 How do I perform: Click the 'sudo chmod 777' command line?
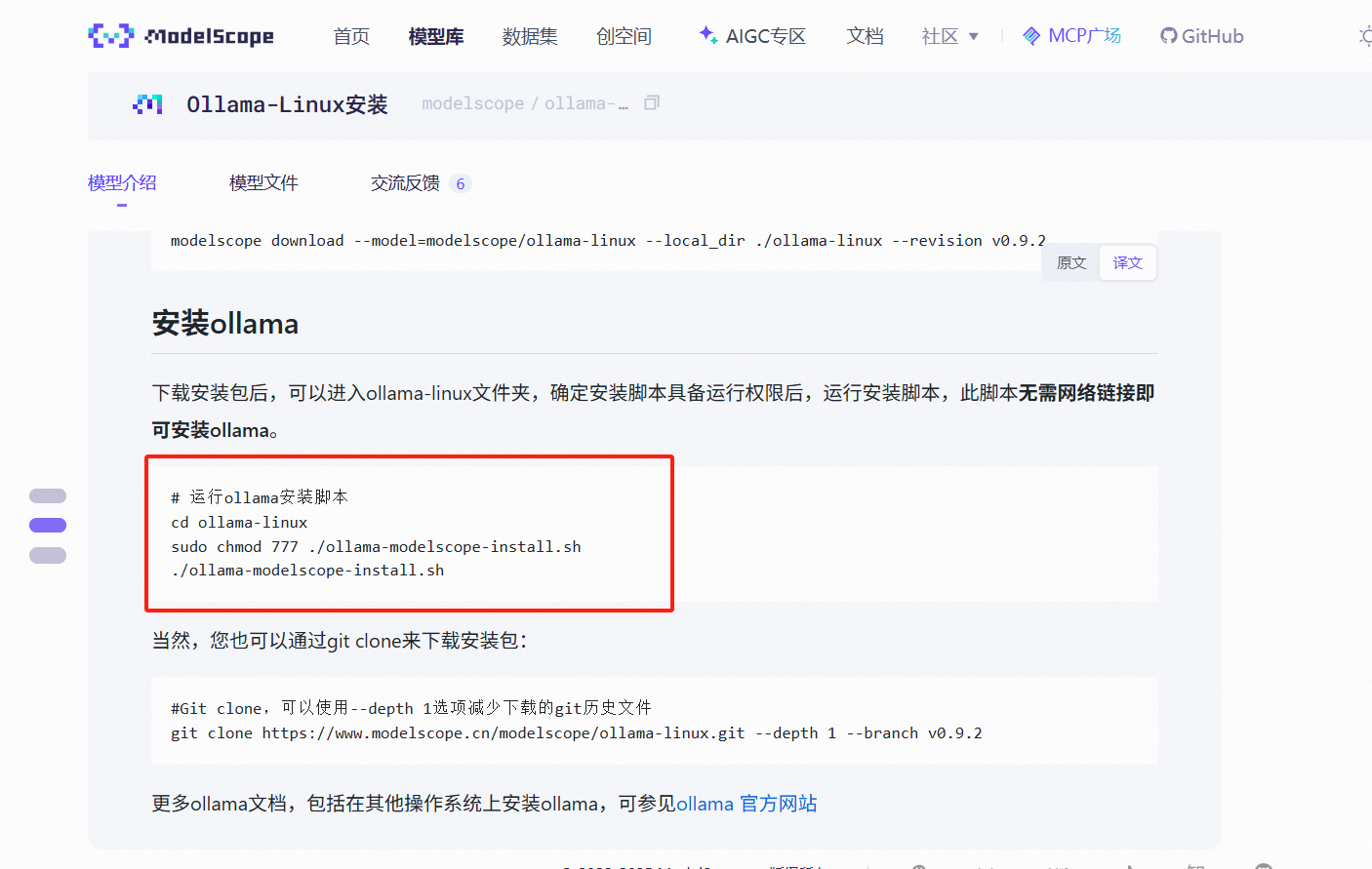[376, 546]
